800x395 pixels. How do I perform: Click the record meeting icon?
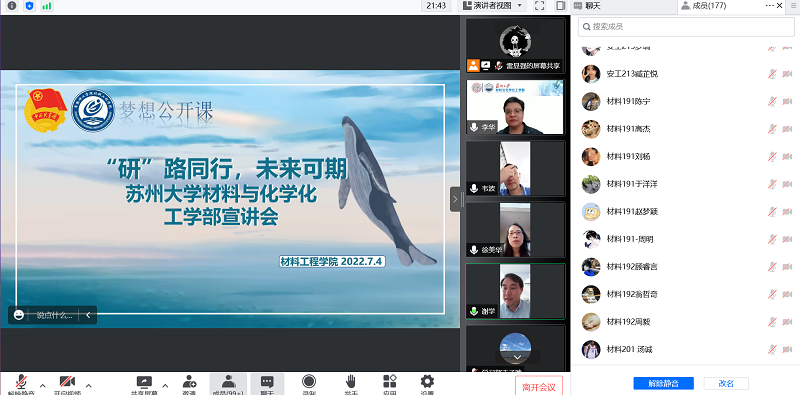309,381
